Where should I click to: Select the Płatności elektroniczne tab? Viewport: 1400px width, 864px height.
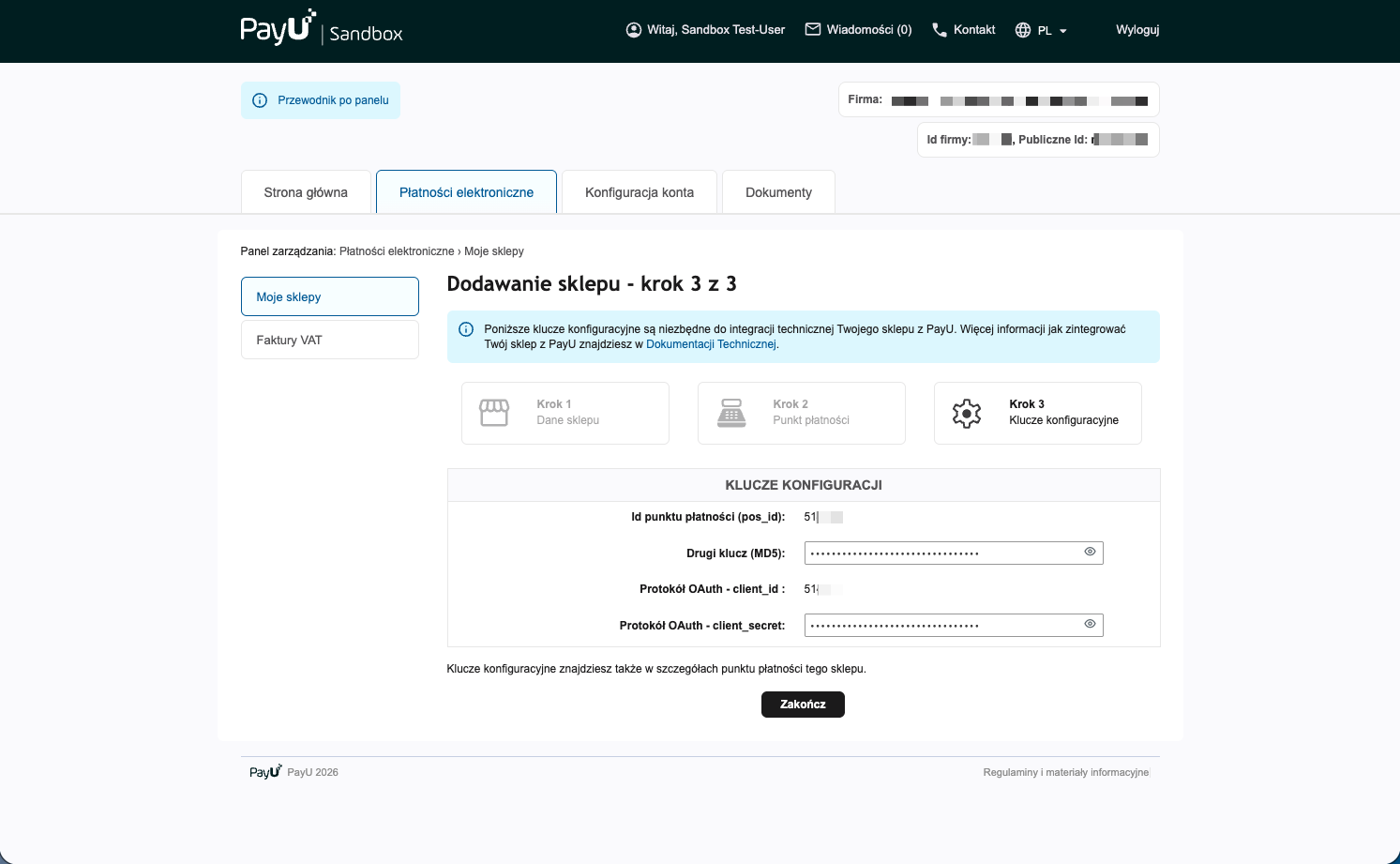(x=466, y=192)
